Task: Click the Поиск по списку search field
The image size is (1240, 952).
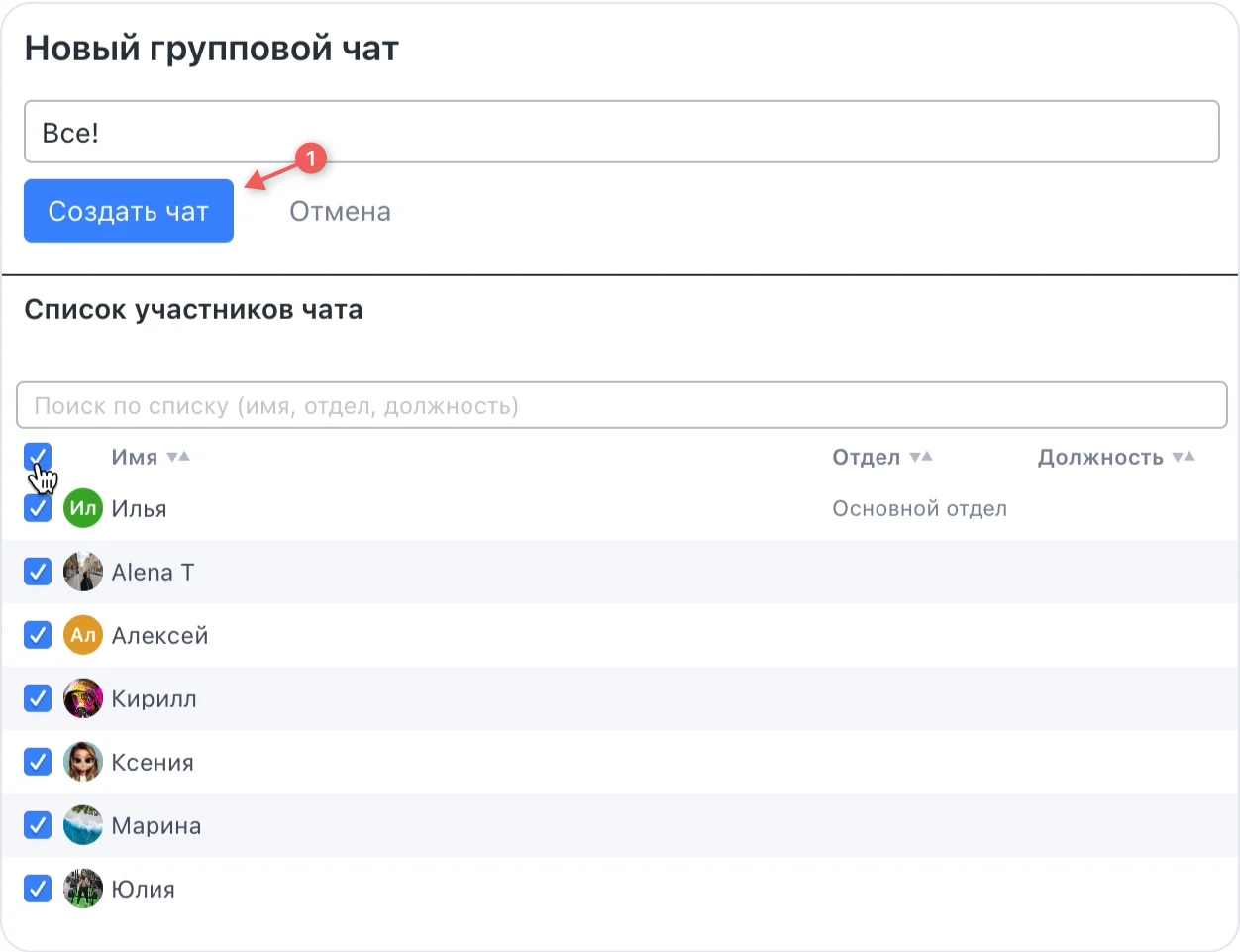Action: [x=622, y=405]
